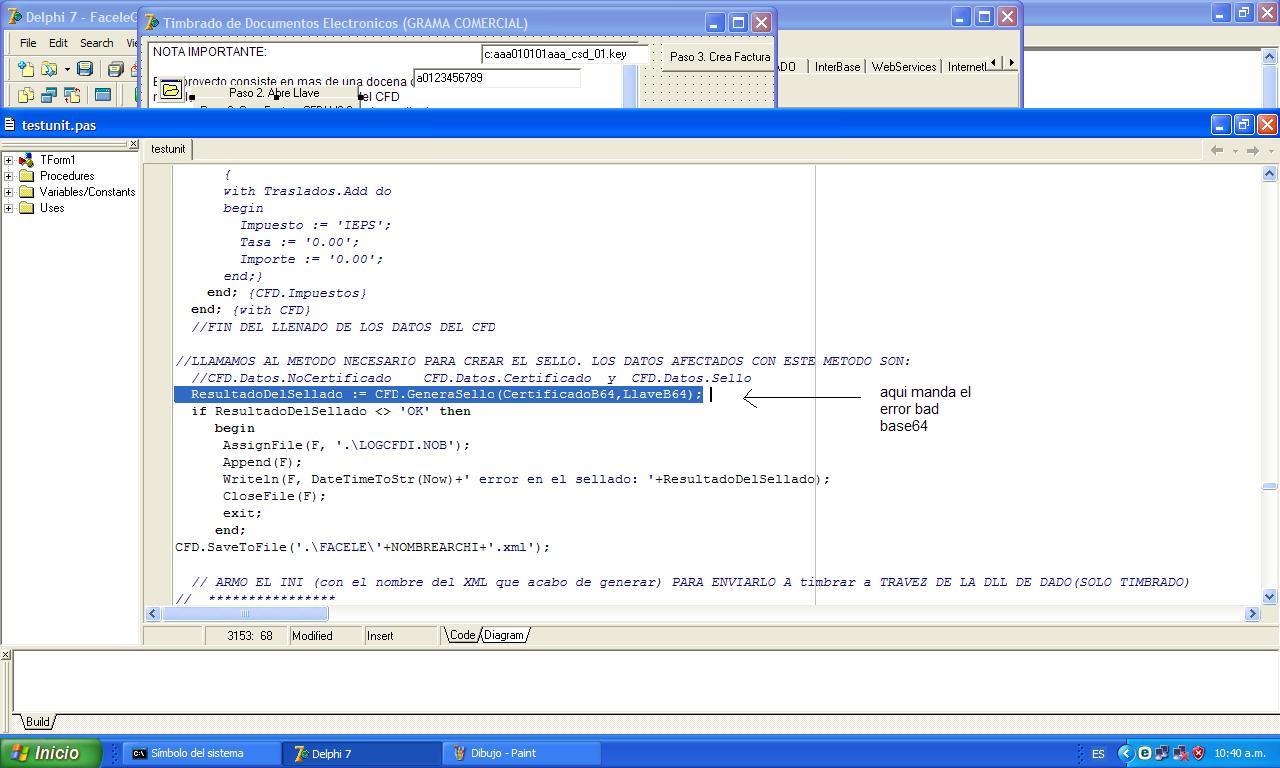Click the Paso 3. Crea Factura button

point(719,57)
